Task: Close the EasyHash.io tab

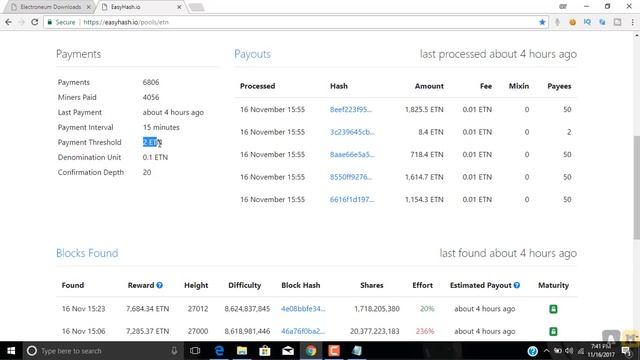Action: (179, 7)
